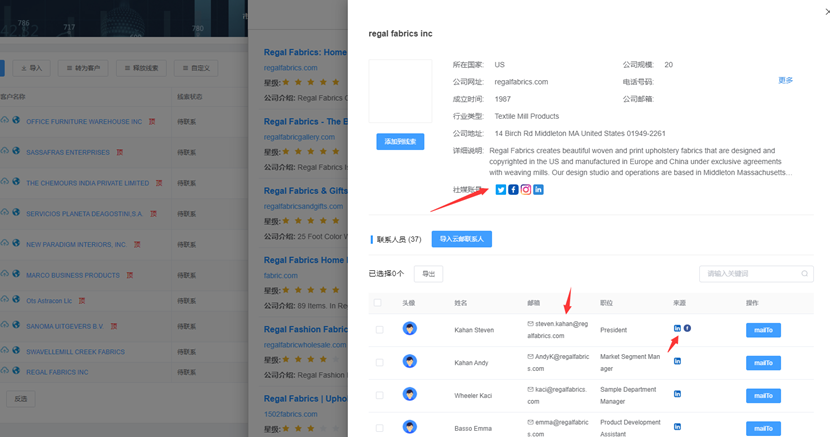Click globe icon beside SANOMA UITGEVERS B.V.
The height and width of the screenshot is (437, 830).
click(16, 324)
